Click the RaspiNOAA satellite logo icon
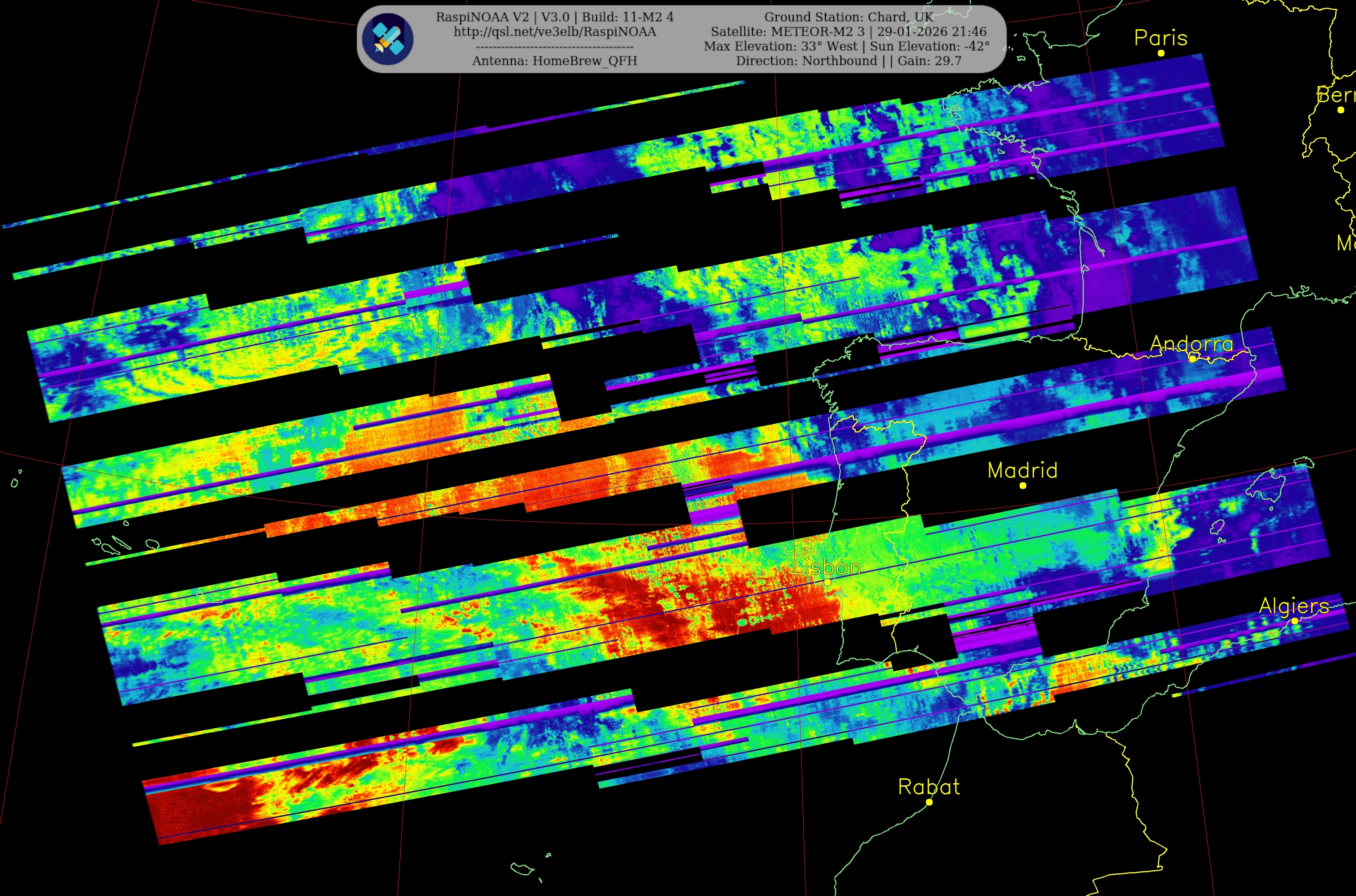The height and width of the screenshot is (896, 1356). click(388, 39)
